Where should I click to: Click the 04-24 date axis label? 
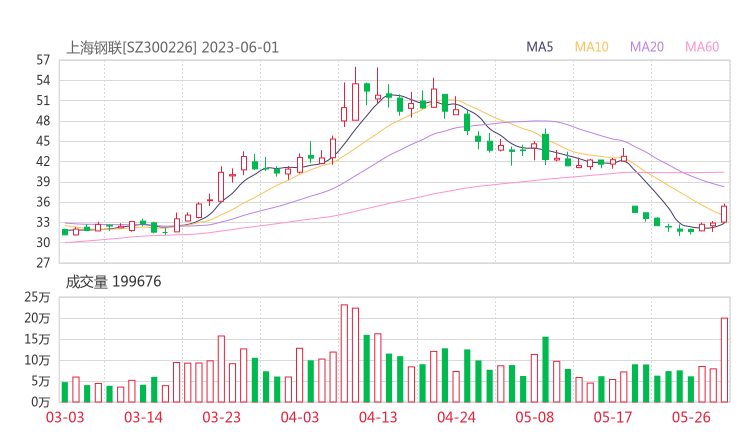456,417
